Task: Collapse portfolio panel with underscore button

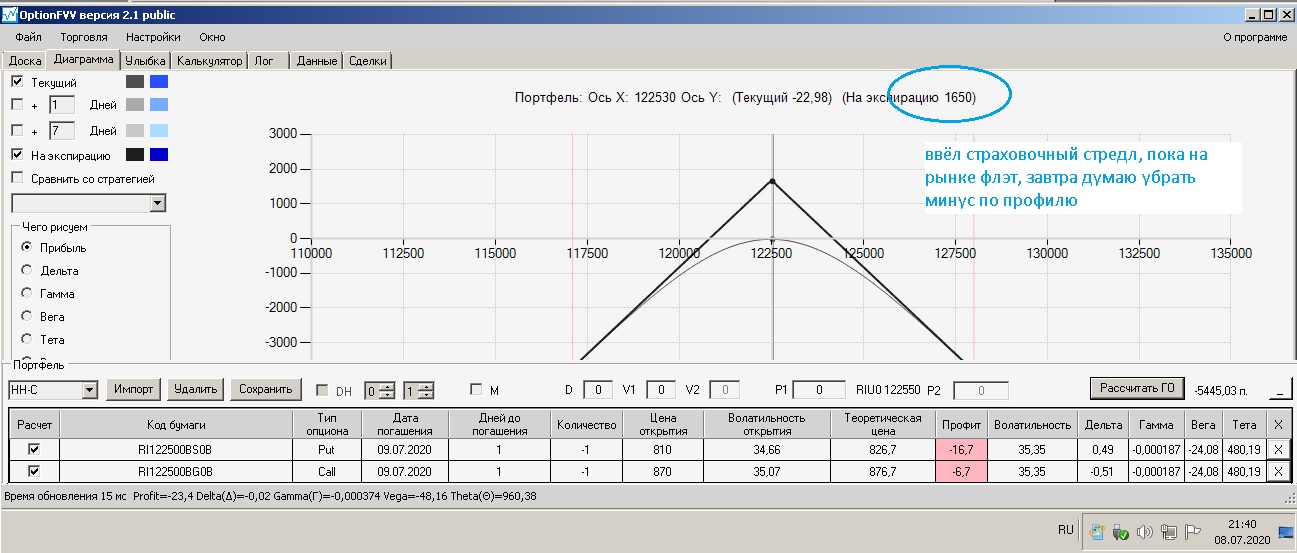Action: (1279, 389)
